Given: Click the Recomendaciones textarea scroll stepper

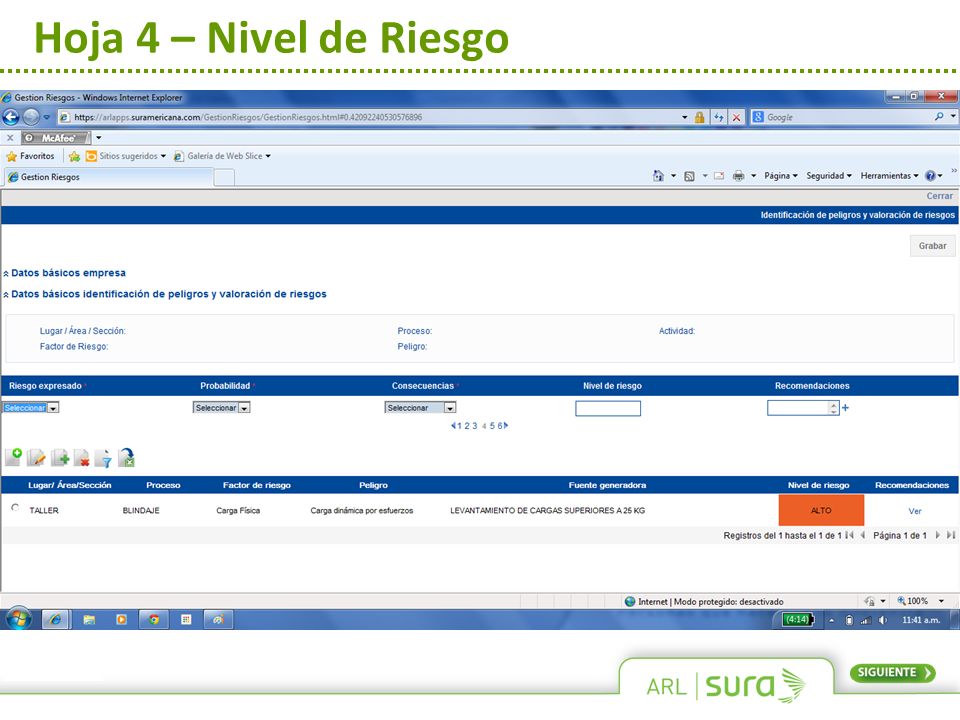Looking at the screenshot, I should coord(834,408).
